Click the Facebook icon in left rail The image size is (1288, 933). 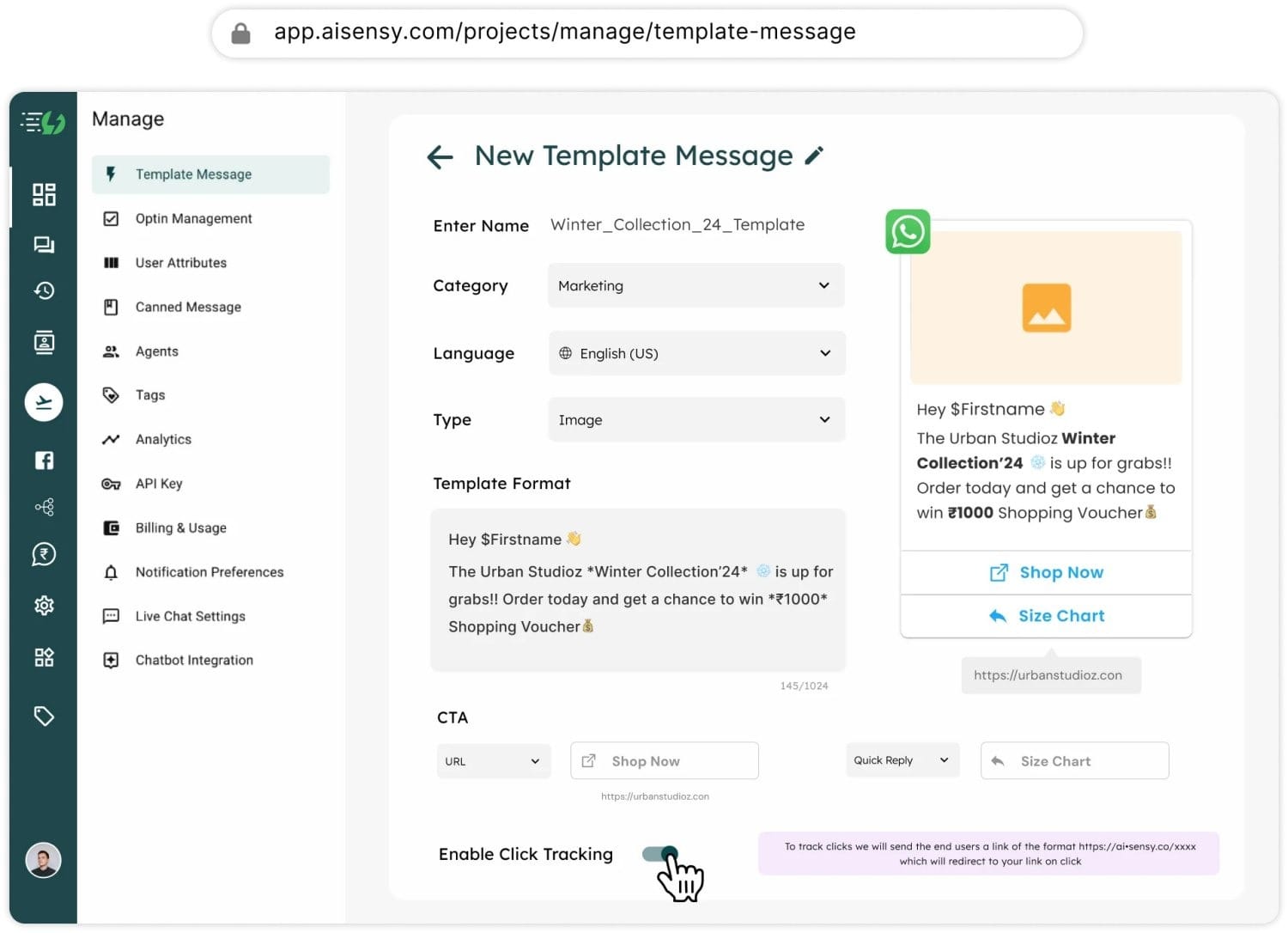44,460
